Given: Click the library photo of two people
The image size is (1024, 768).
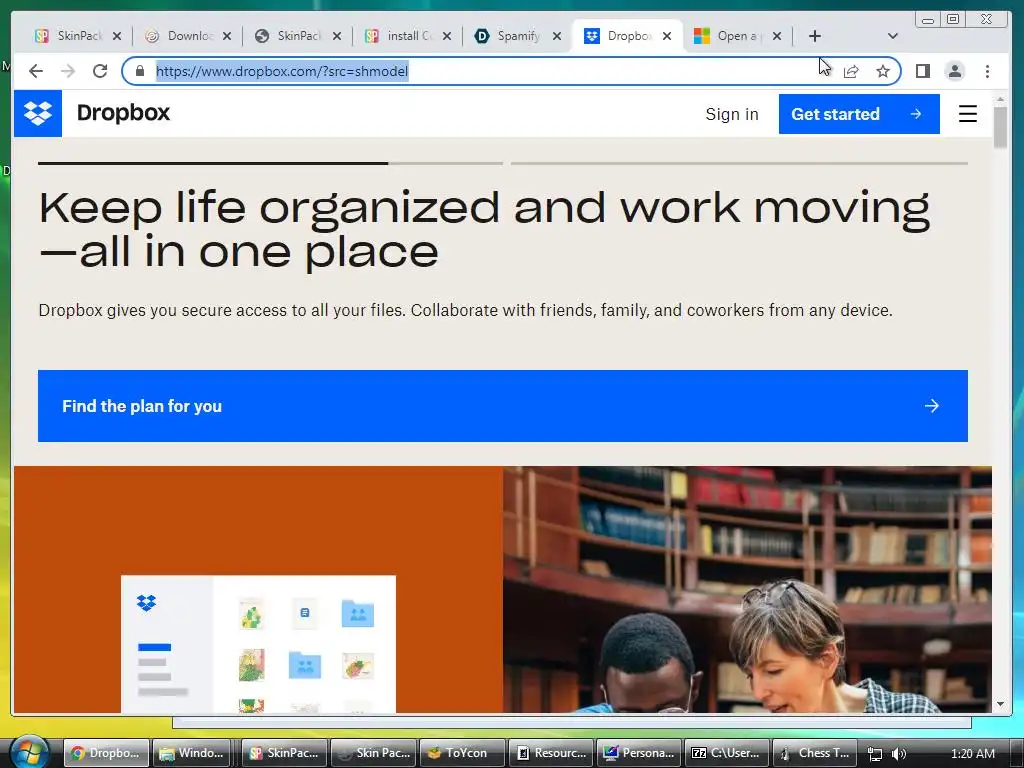Looking at the screenshot, I should point(747,589).
